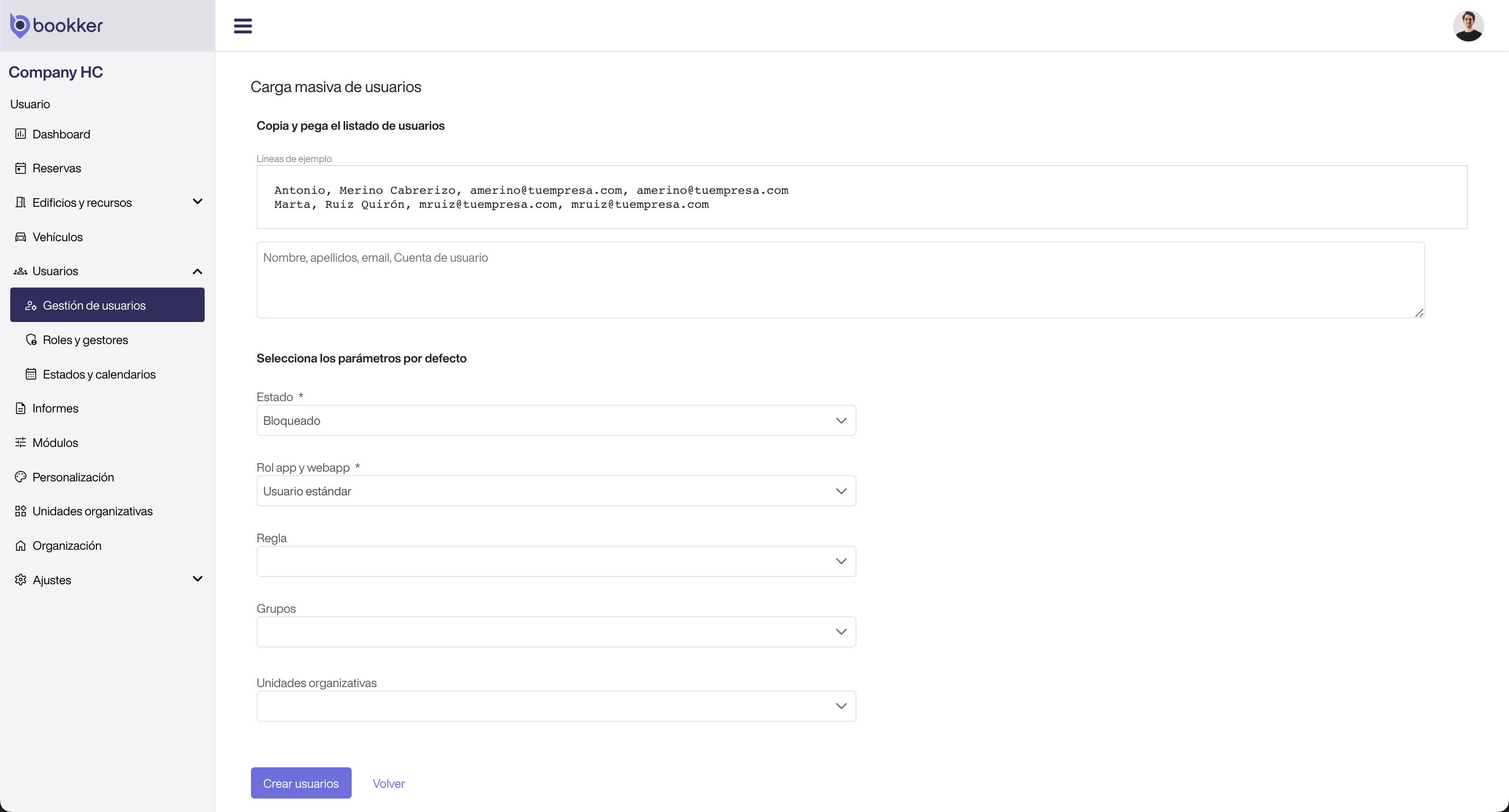Collapse the Usuarios sidebar section
The image size is (1509, 812).
point(198,271)
